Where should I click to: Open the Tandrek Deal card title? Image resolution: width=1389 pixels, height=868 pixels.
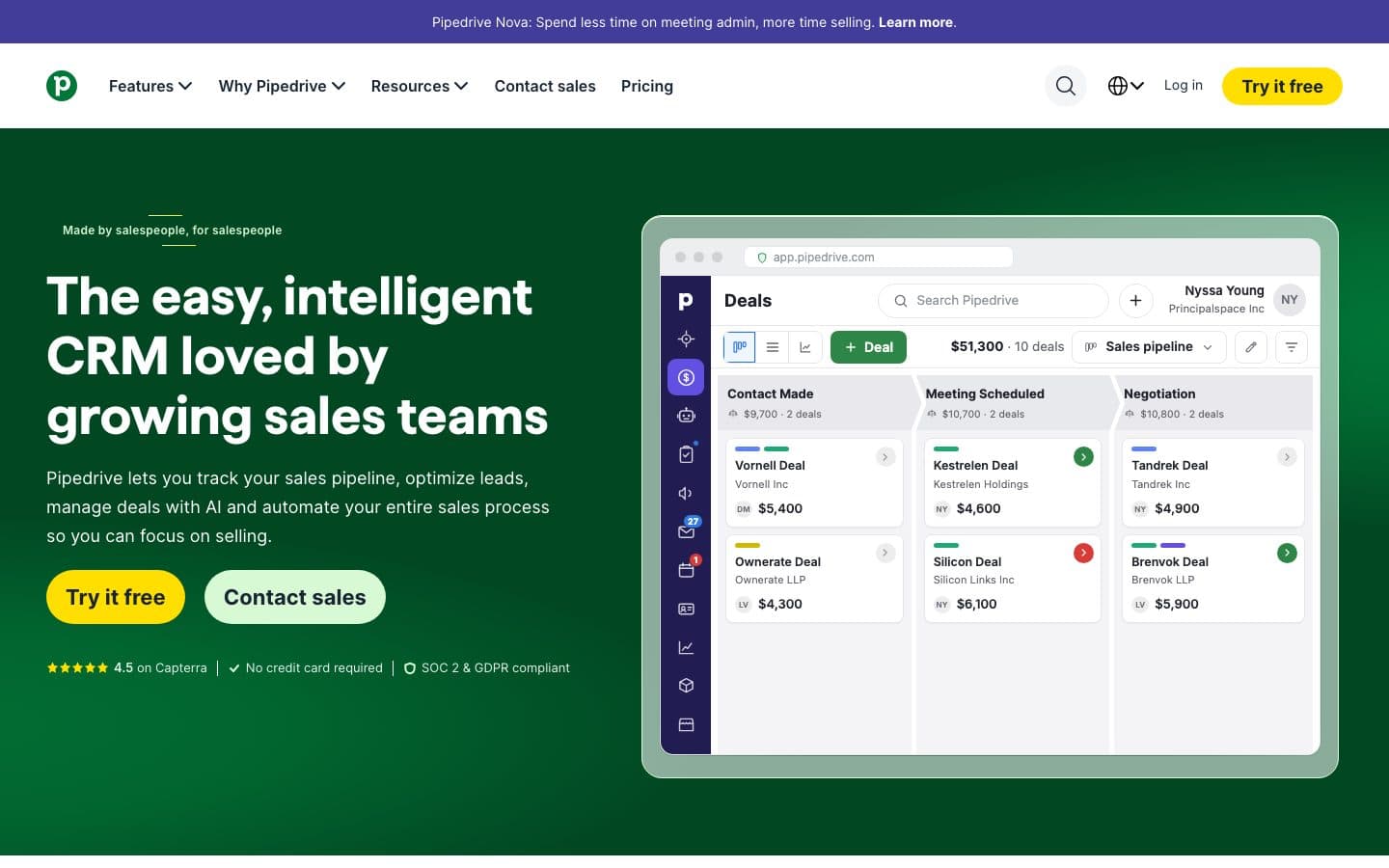1169,465
